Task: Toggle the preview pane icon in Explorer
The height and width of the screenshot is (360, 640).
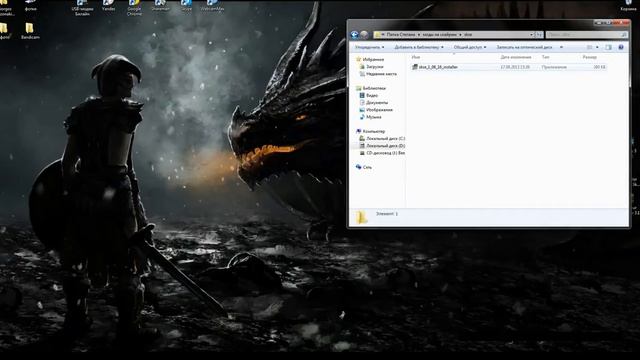Action: point(608,47)
